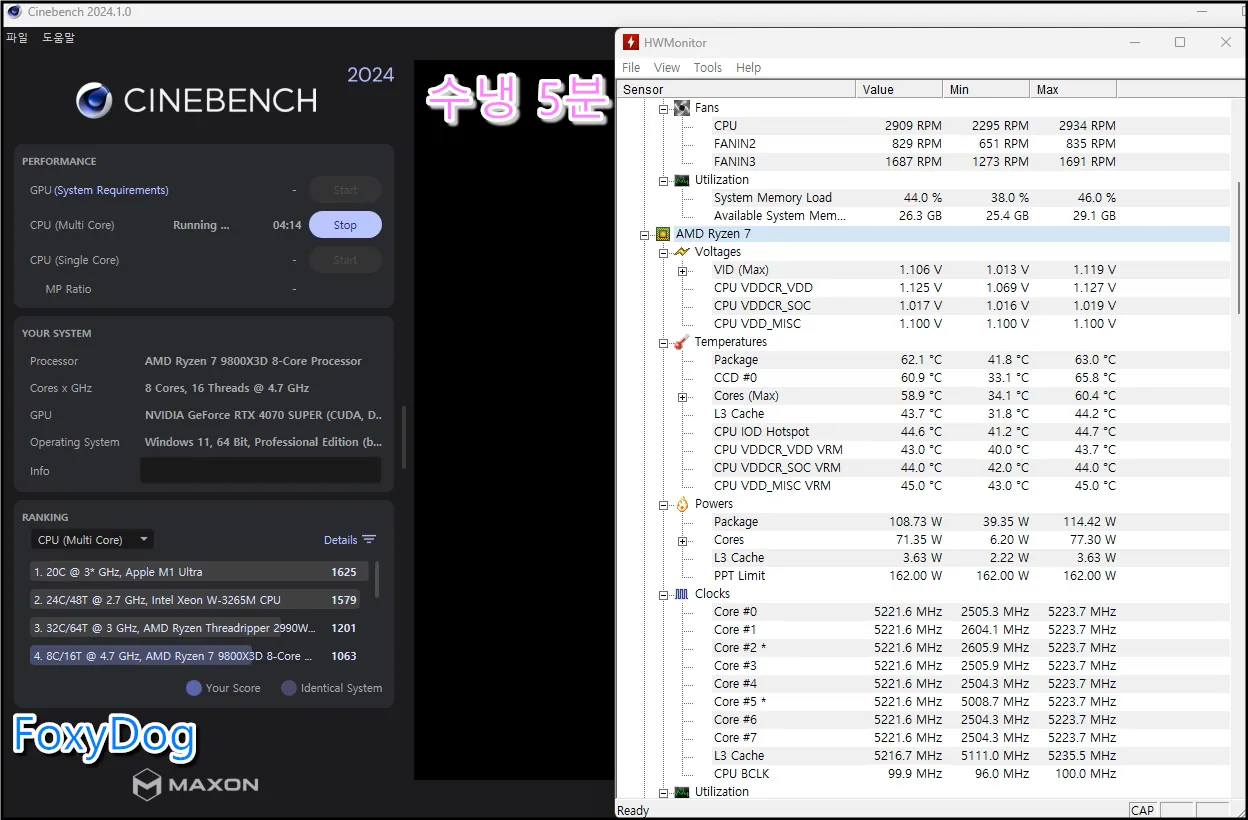
Task: Select the Intel Xeon W-3265M ranking entry
Action: coord(199,600)
